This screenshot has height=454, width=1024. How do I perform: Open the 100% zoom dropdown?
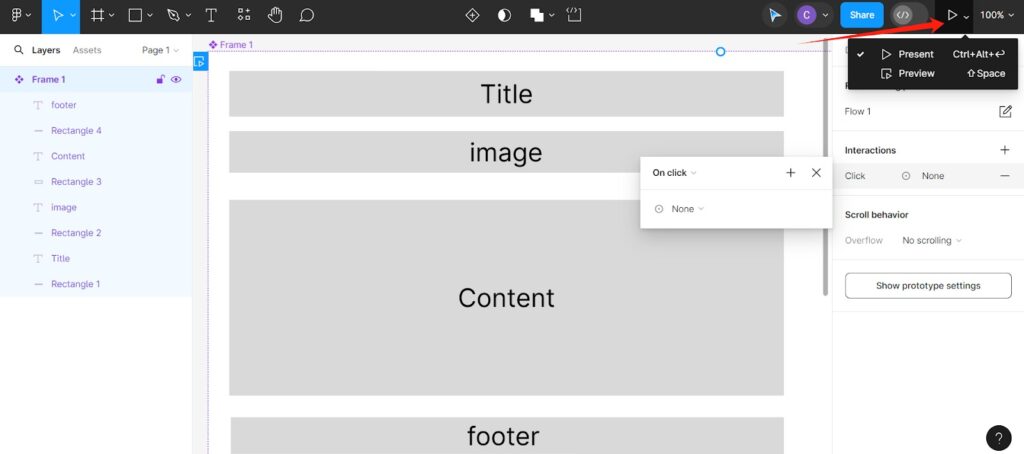[x=997, y=15]
